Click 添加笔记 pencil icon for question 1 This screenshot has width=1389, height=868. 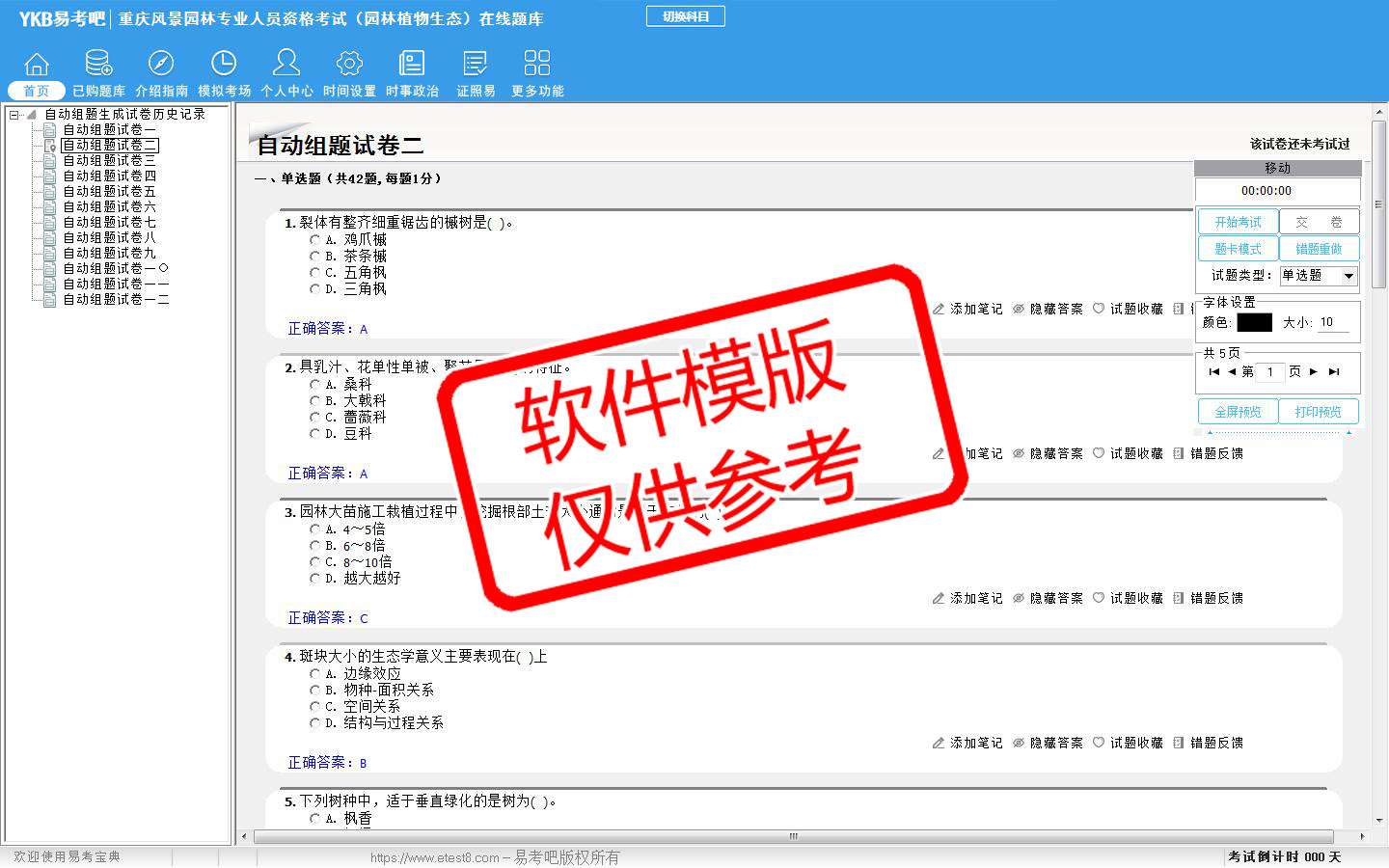point(939,309)
